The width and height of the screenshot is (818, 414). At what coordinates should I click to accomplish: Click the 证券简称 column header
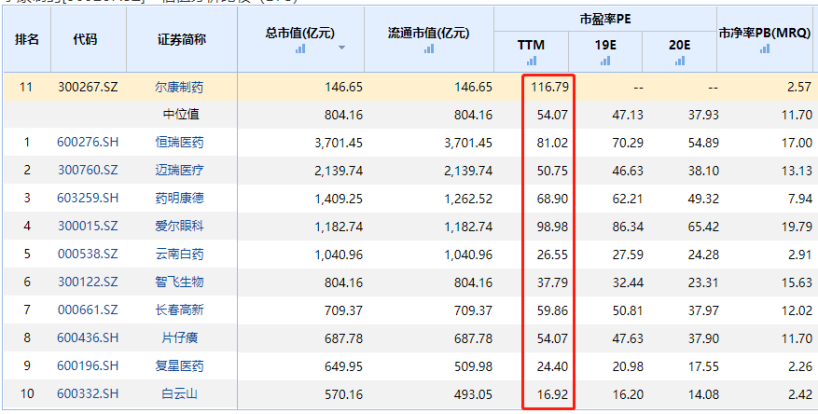coord(182,40)
